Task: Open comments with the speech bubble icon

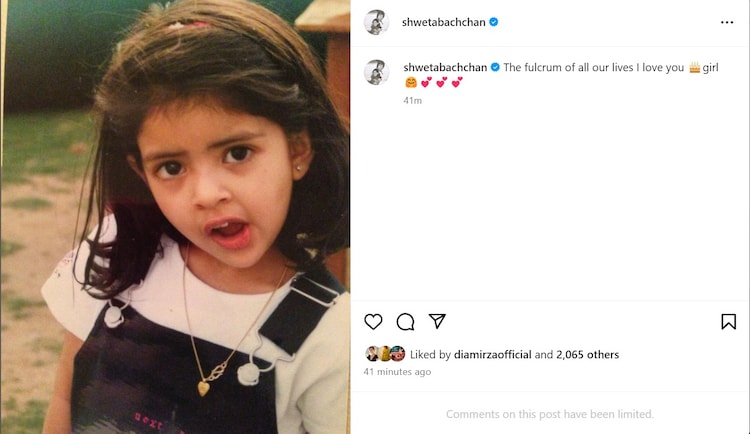Action: 405,322
